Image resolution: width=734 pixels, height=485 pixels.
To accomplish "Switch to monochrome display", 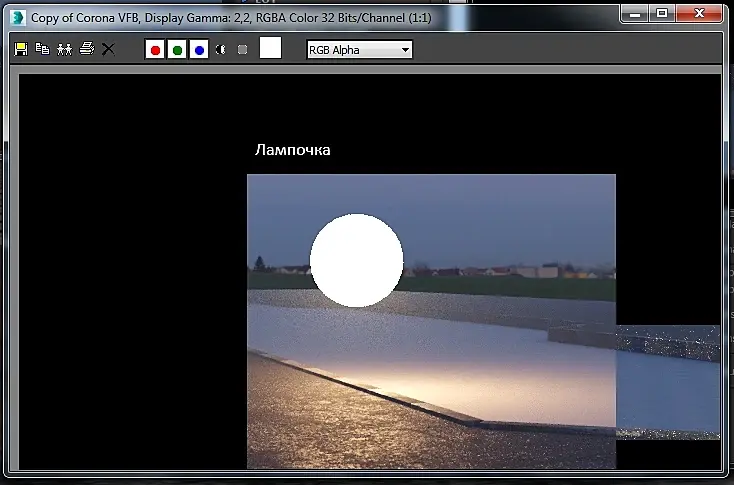I will coord(242,50).
